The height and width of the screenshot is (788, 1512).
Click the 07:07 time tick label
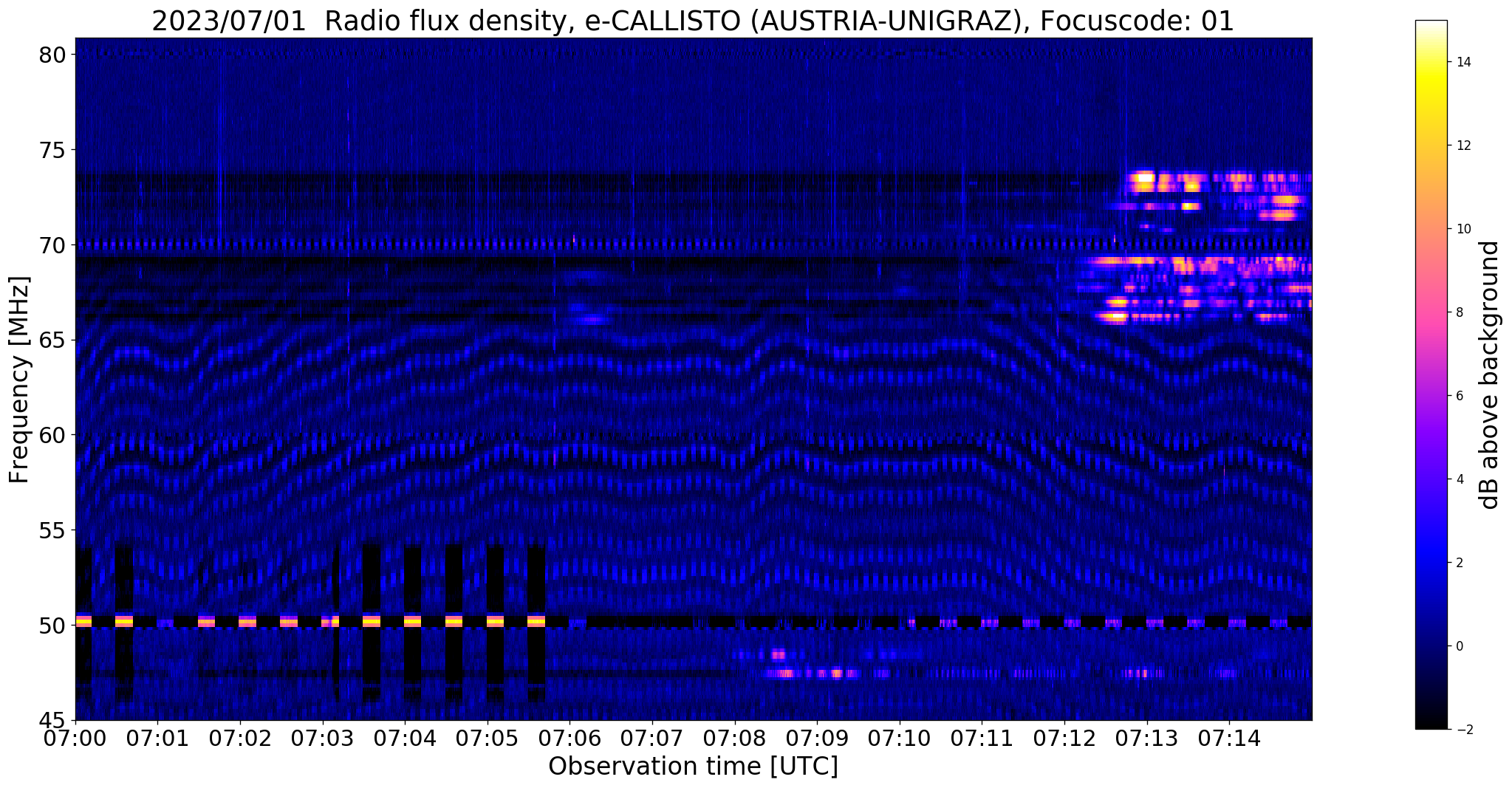[x=652, y=737]
